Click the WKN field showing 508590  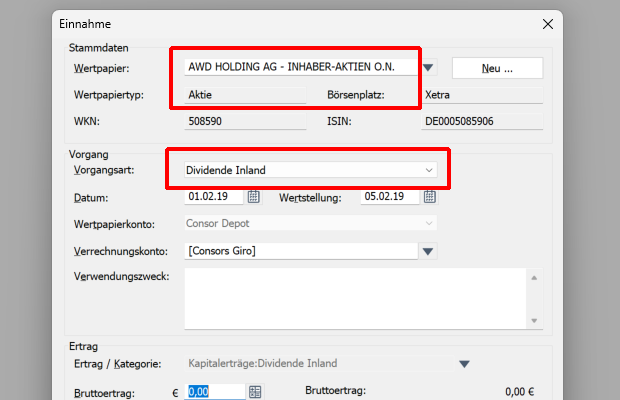[x=245, y=121]
